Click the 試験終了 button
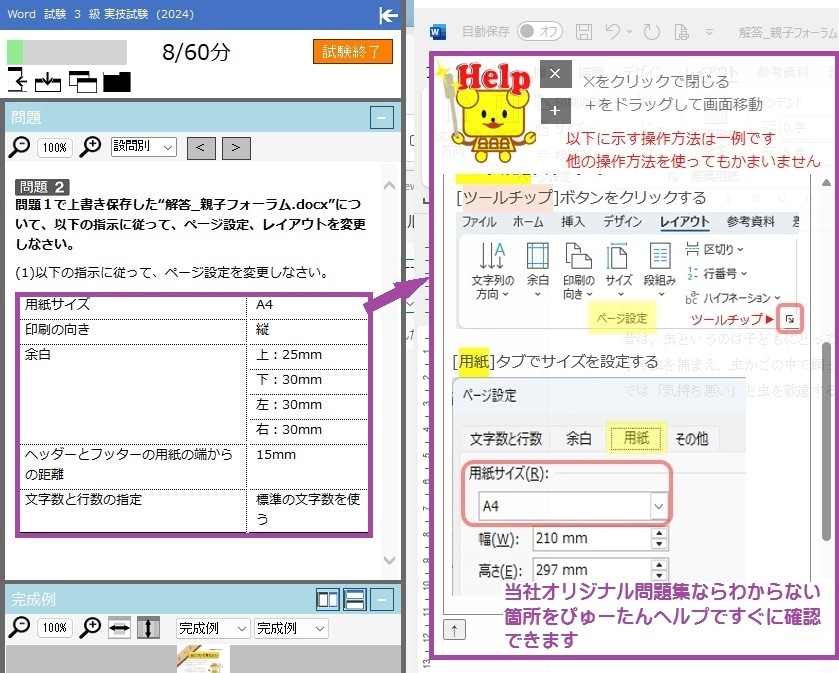This screenshot has width=839, height=673. point(353,51)
